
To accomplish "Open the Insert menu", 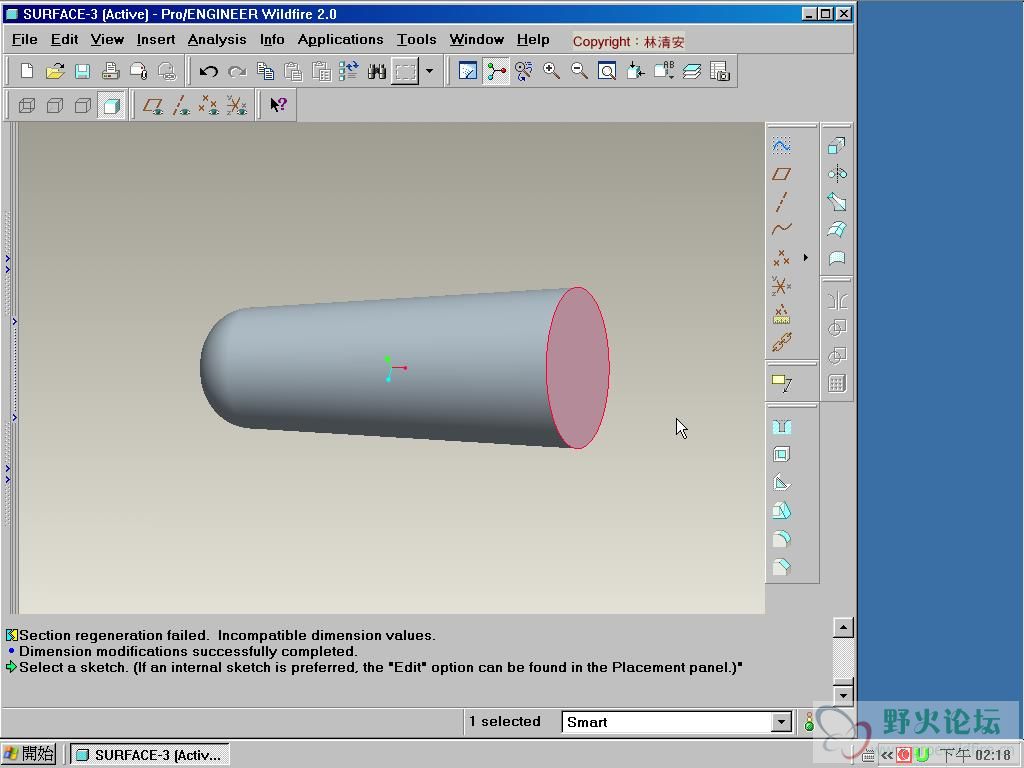I will click(x=155, y=40).
